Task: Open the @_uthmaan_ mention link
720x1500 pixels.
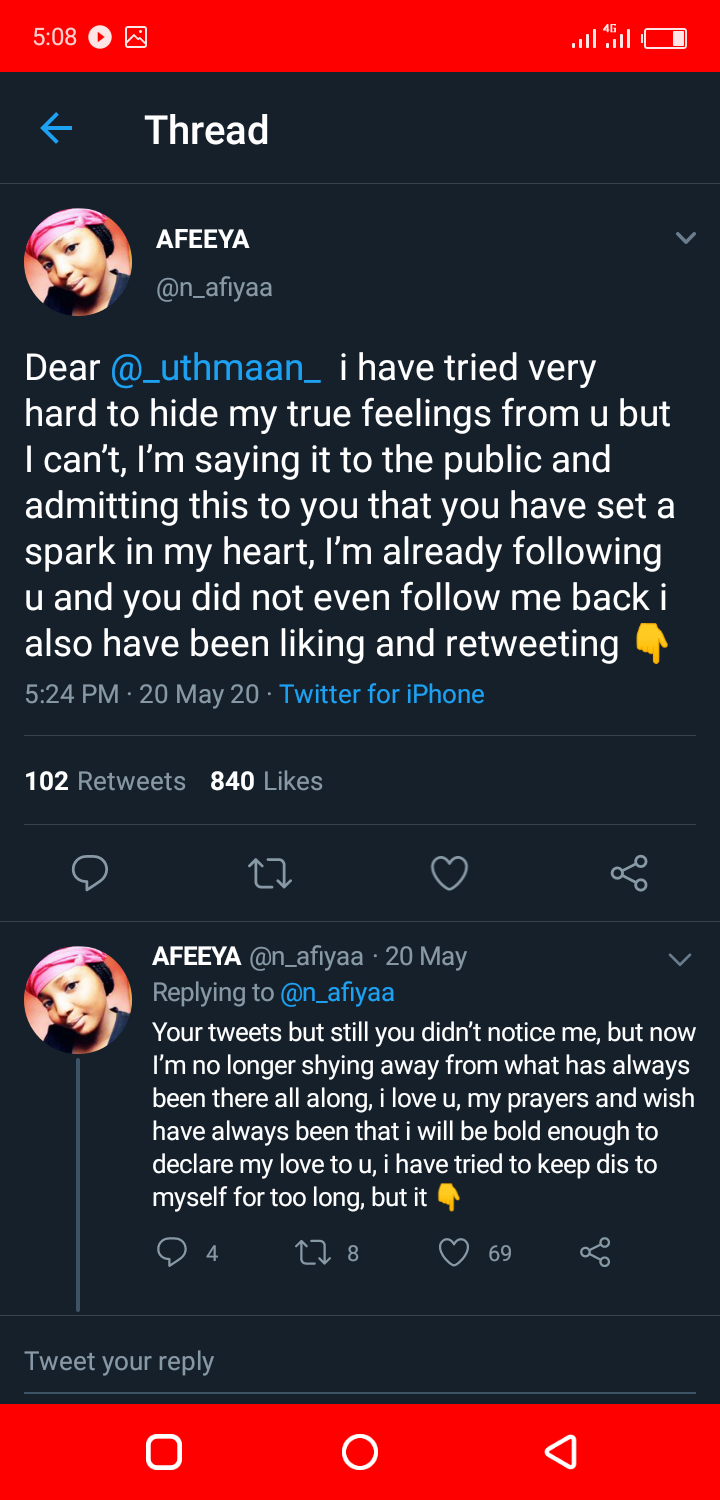Action: coord(216,368)
